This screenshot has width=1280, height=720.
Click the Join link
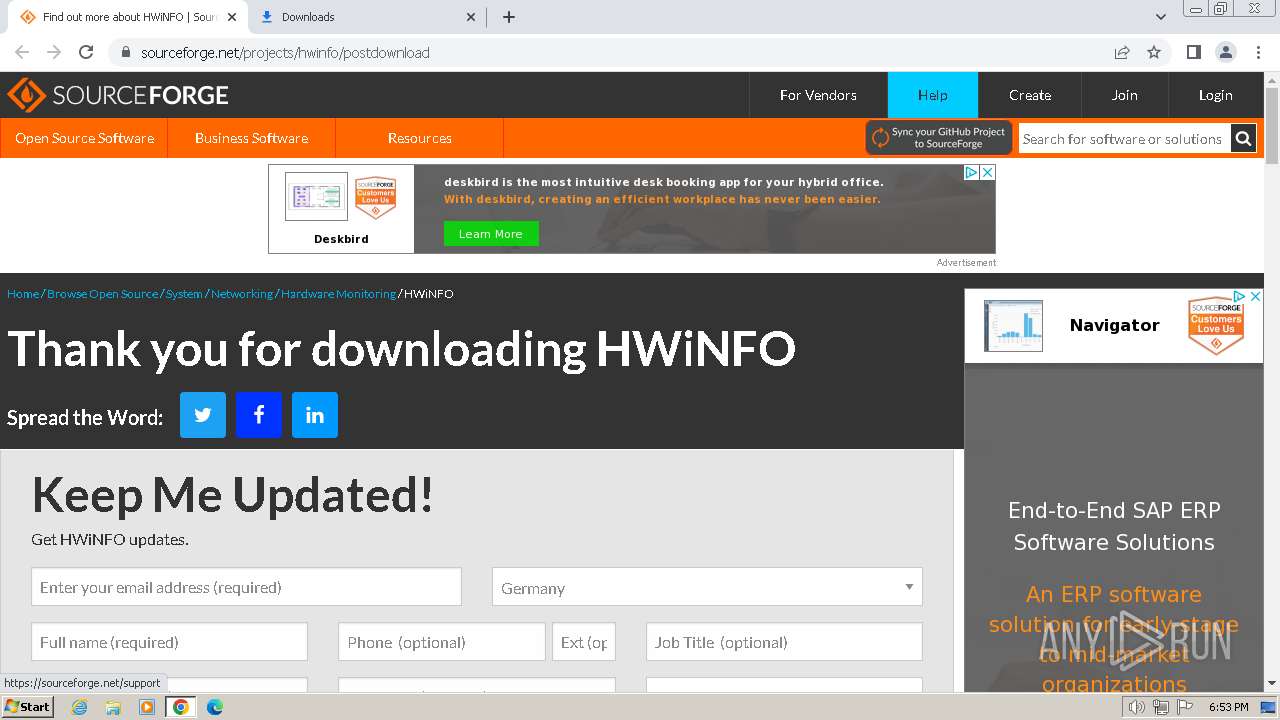tap(1124, 95)
